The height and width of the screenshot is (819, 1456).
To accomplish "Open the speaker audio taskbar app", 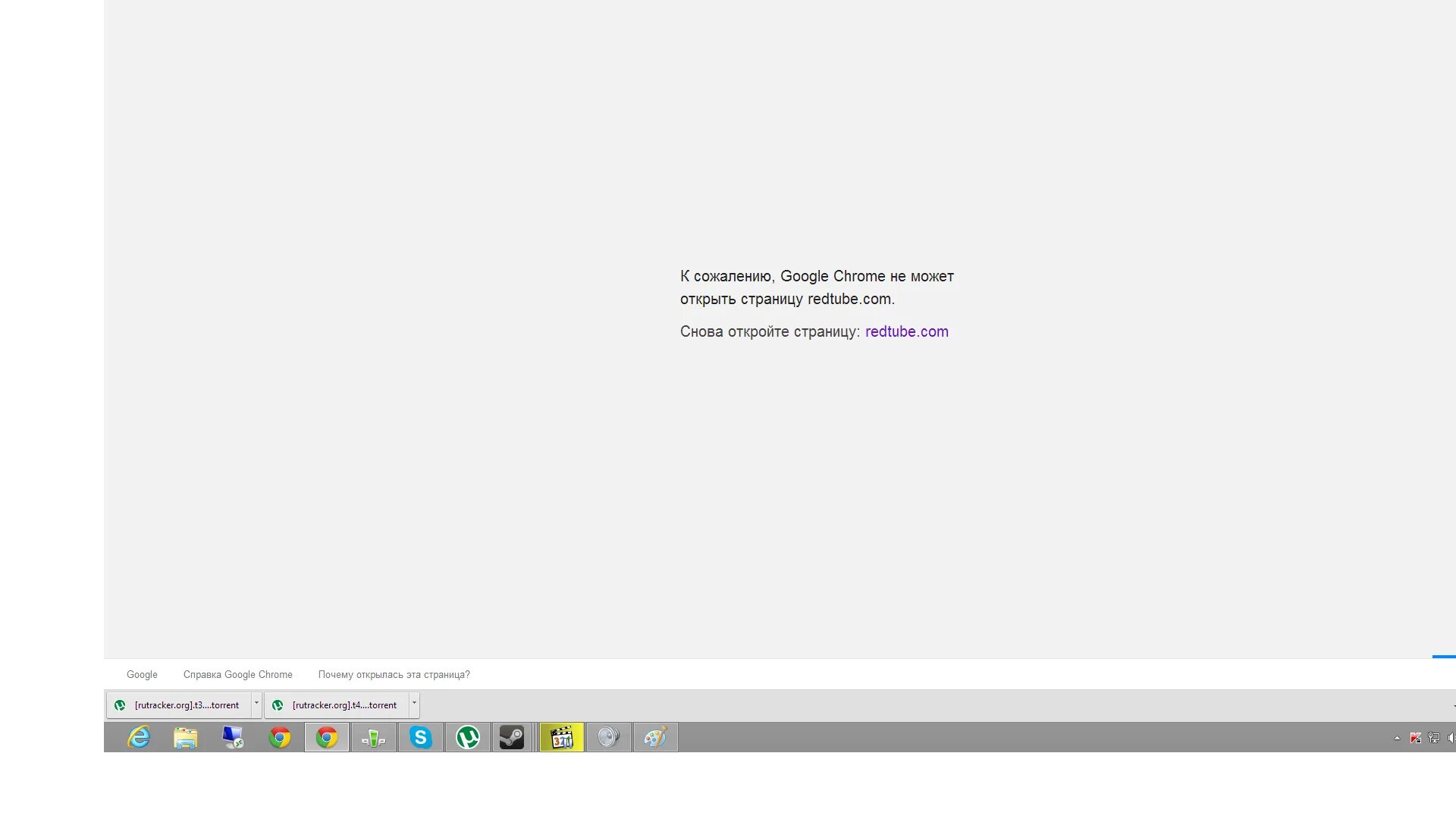I will [x=608, y=737].
